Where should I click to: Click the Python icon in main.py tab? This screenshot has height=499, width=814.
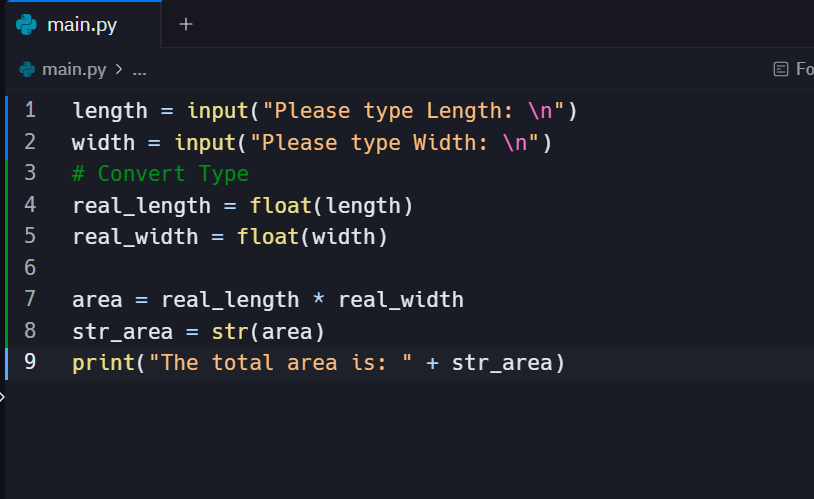pyautogui.click(x=26, y=24)
